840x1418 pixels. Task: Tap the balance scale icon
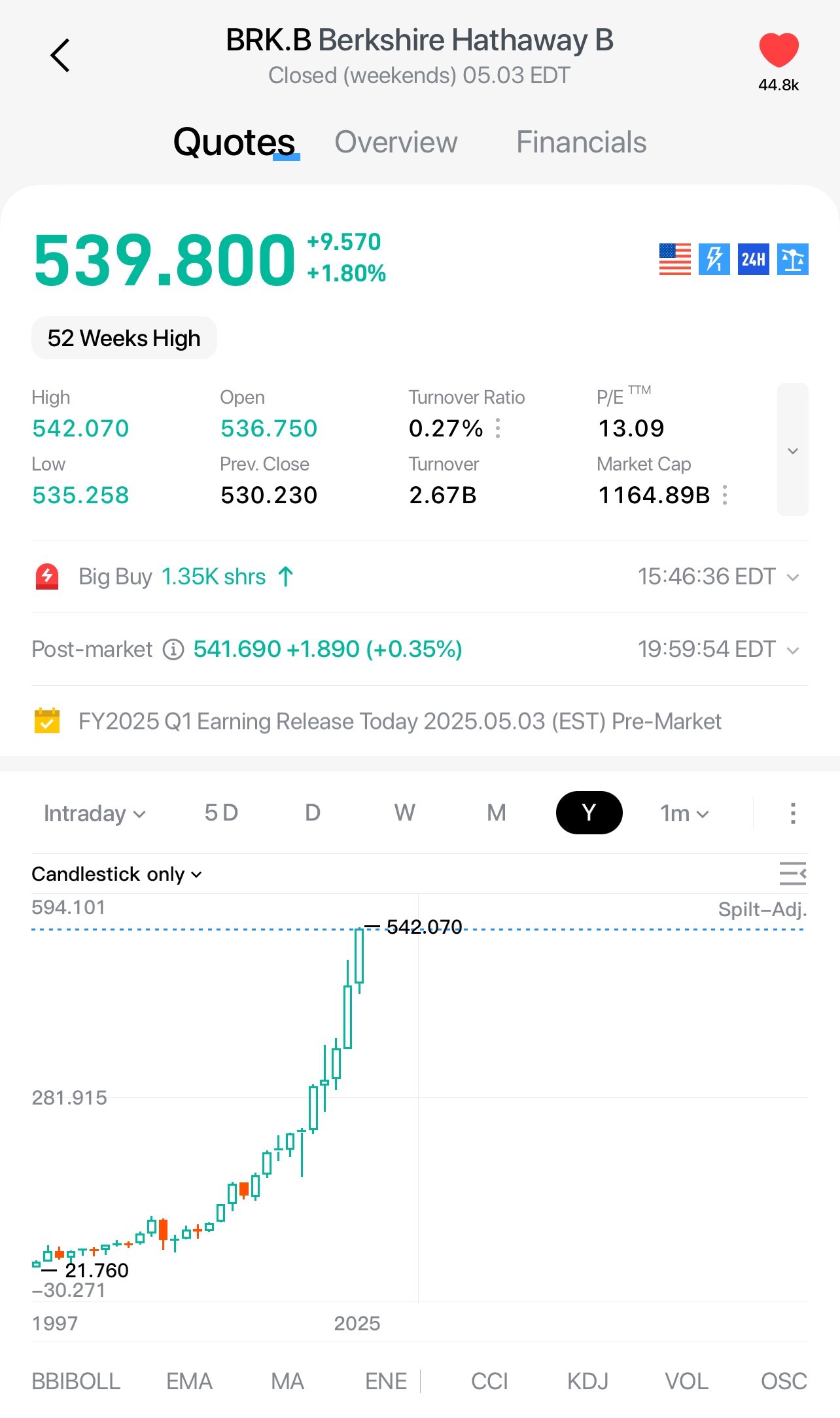coord(792,259)
